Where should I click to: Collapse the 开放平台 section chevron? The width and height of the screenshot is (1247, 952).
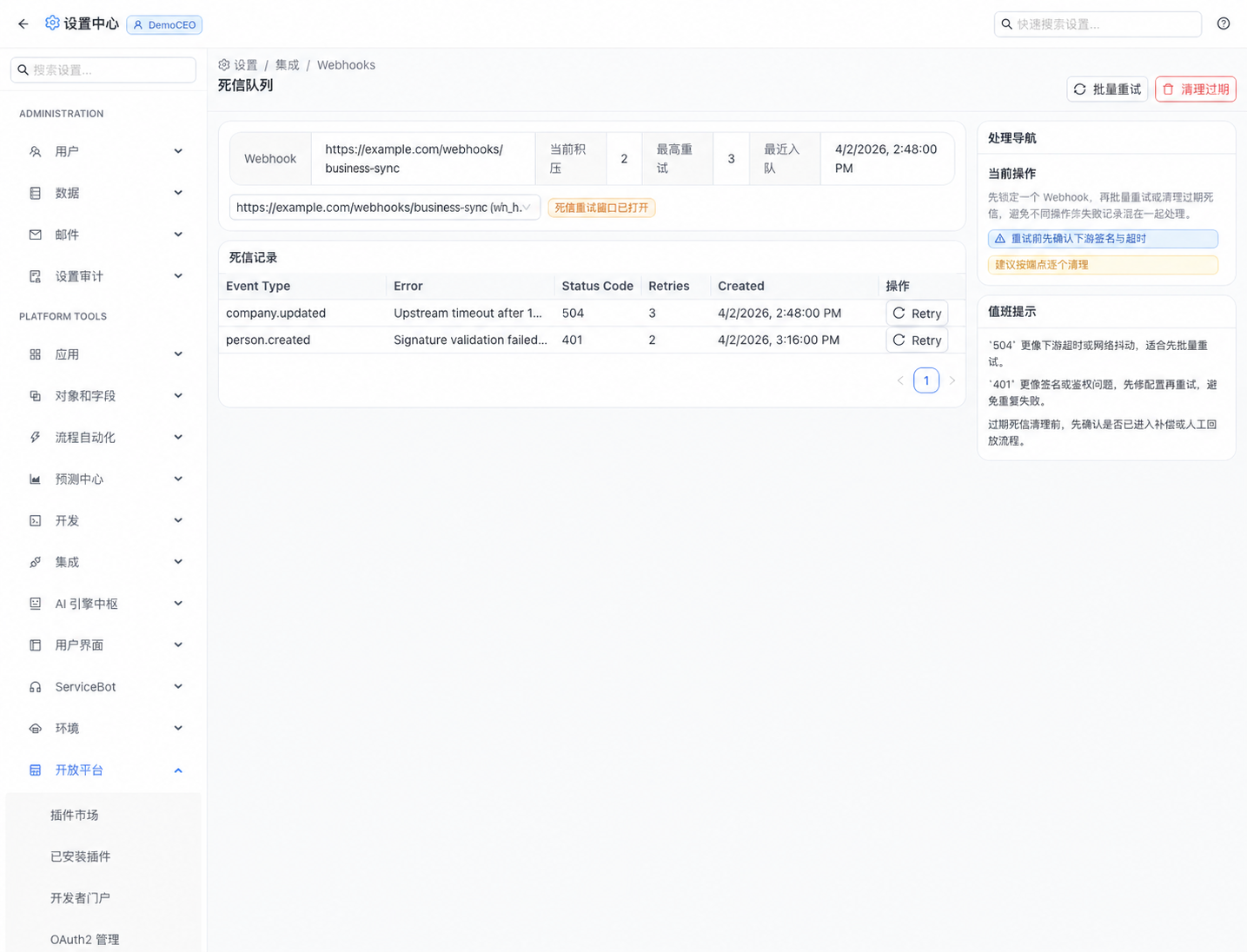pyautogui.click(x=178, y=770)
